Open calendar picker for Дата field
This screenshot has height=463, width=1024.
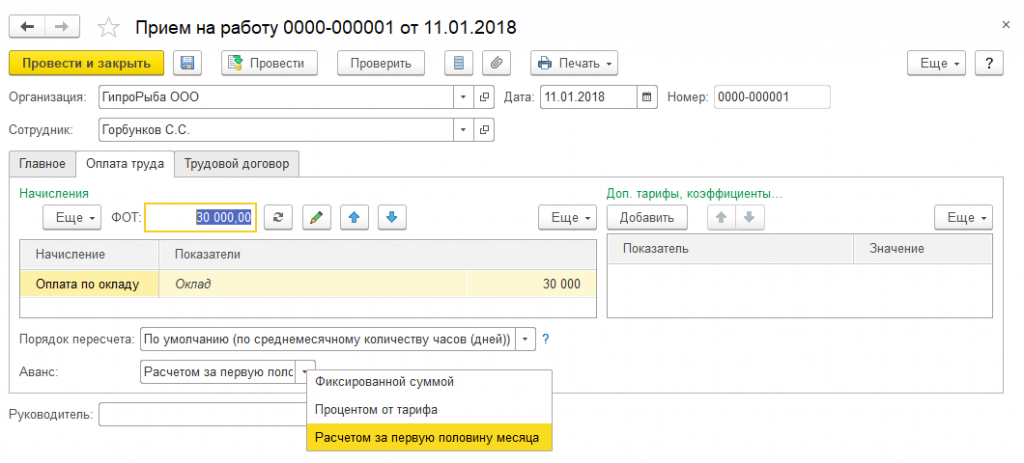[647, 97]
